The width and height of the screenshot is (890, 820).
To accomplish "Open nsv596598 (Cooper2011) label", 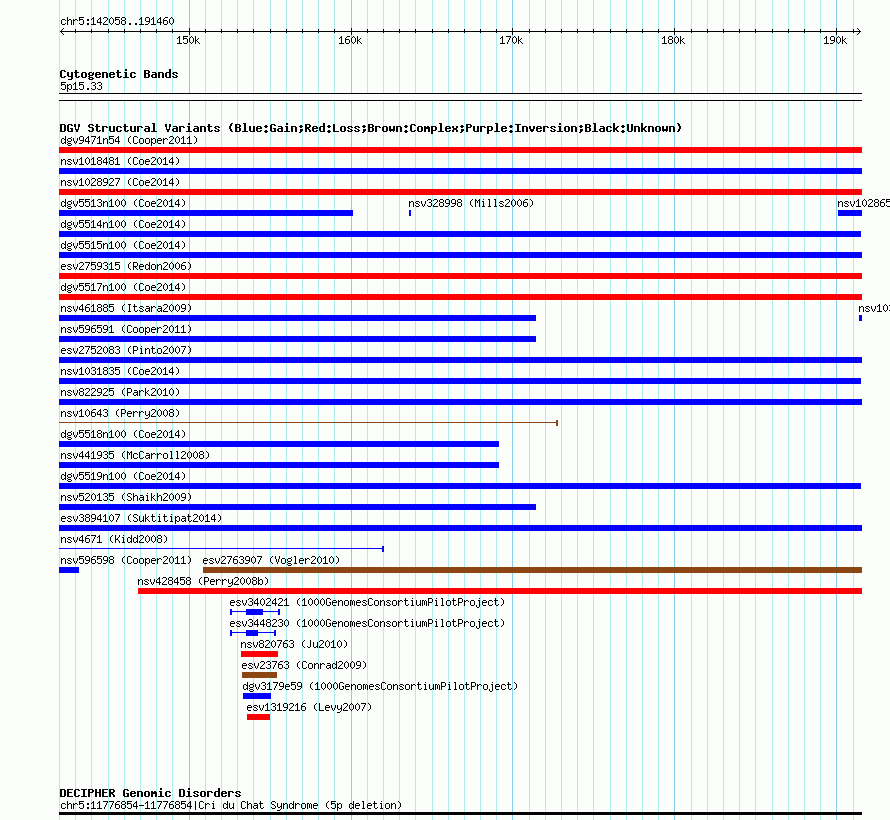I will pos(126,560).
